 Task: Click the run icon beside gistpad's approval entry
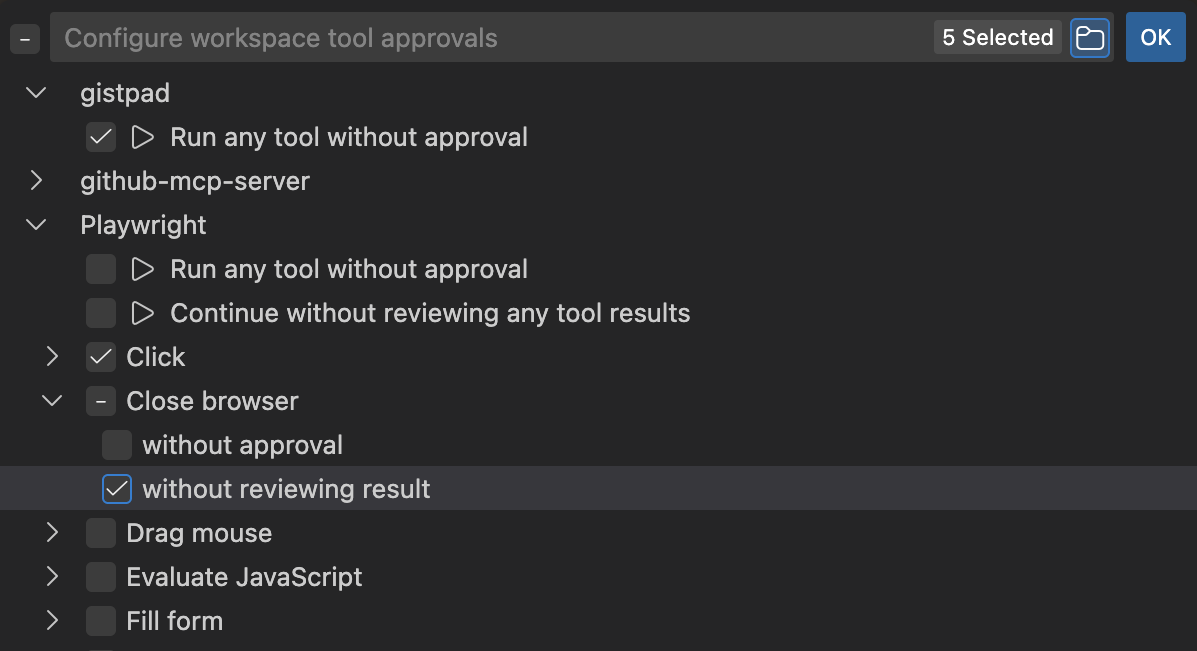142,136
